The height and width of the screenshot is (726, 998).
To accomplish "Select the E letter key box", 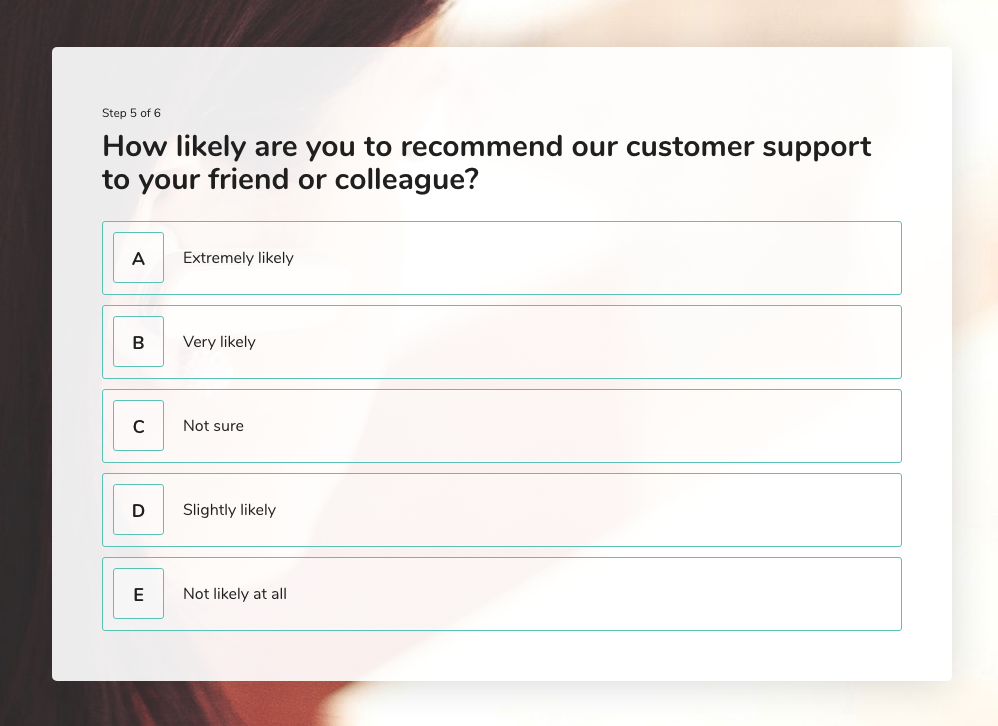I will (138, 594).
